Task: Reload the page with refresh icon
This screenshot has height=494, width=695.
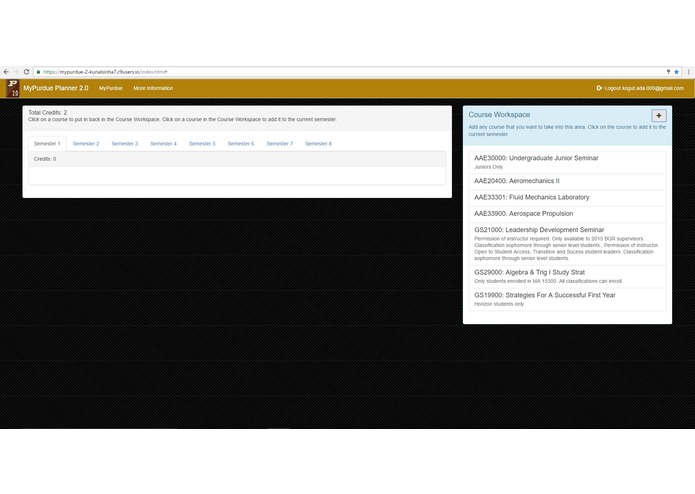Action: tap(27, 72)
